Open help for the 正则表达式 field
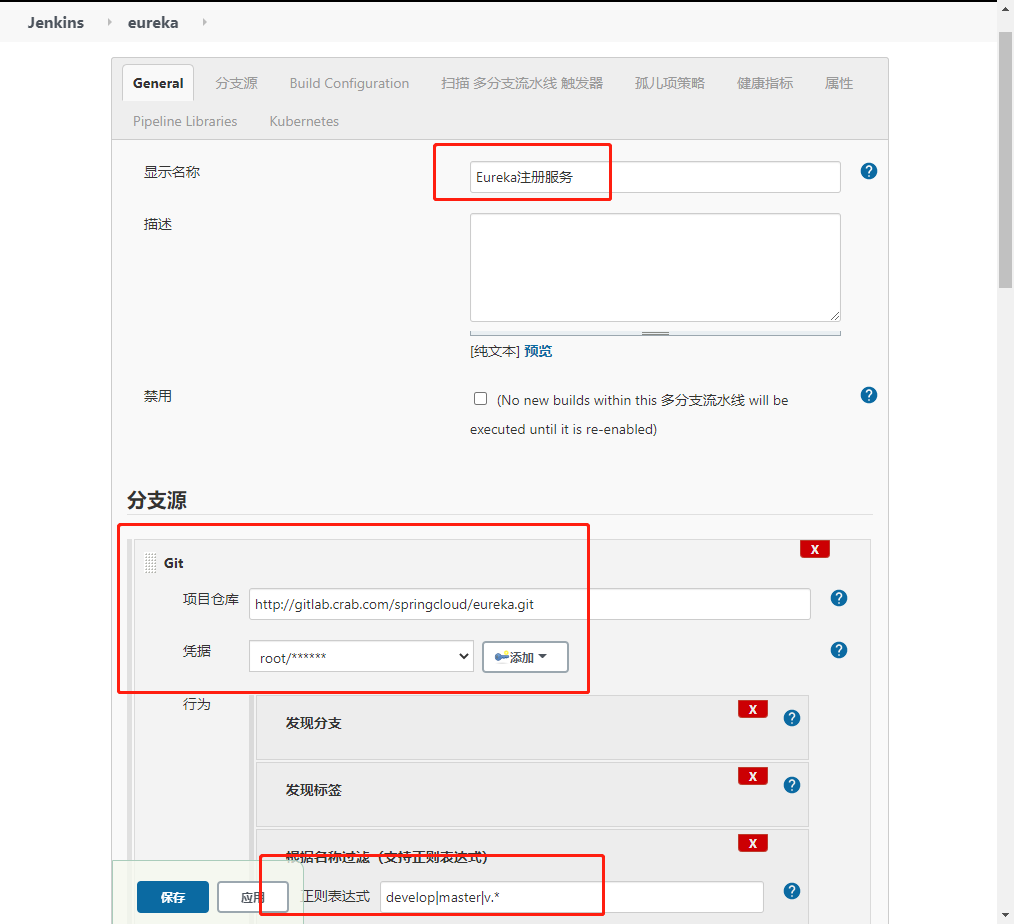This screenshot has height=924, width=1014. (792, 891)
